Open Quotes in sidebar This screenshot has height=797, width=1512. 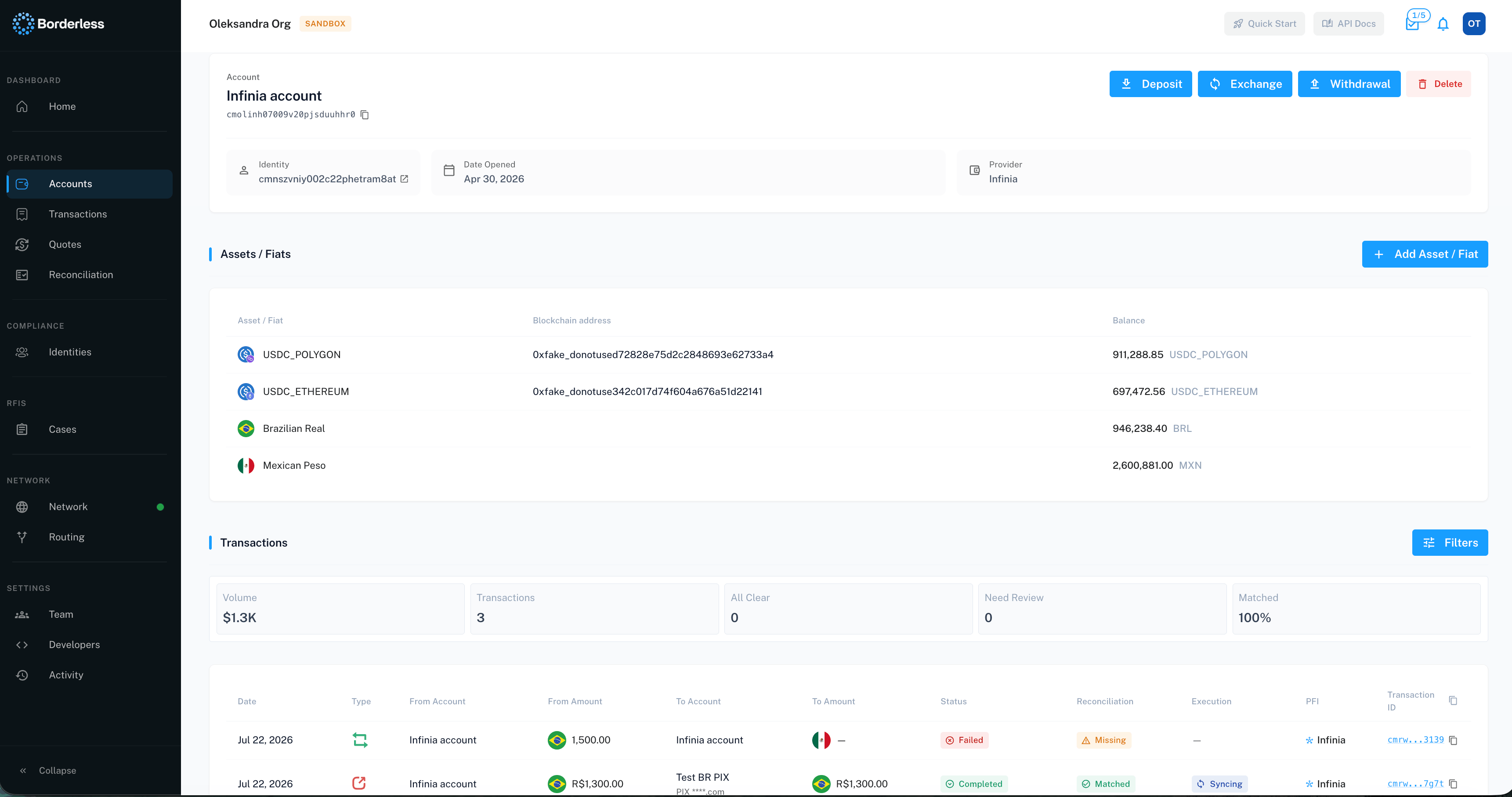[x=90, y=245]
